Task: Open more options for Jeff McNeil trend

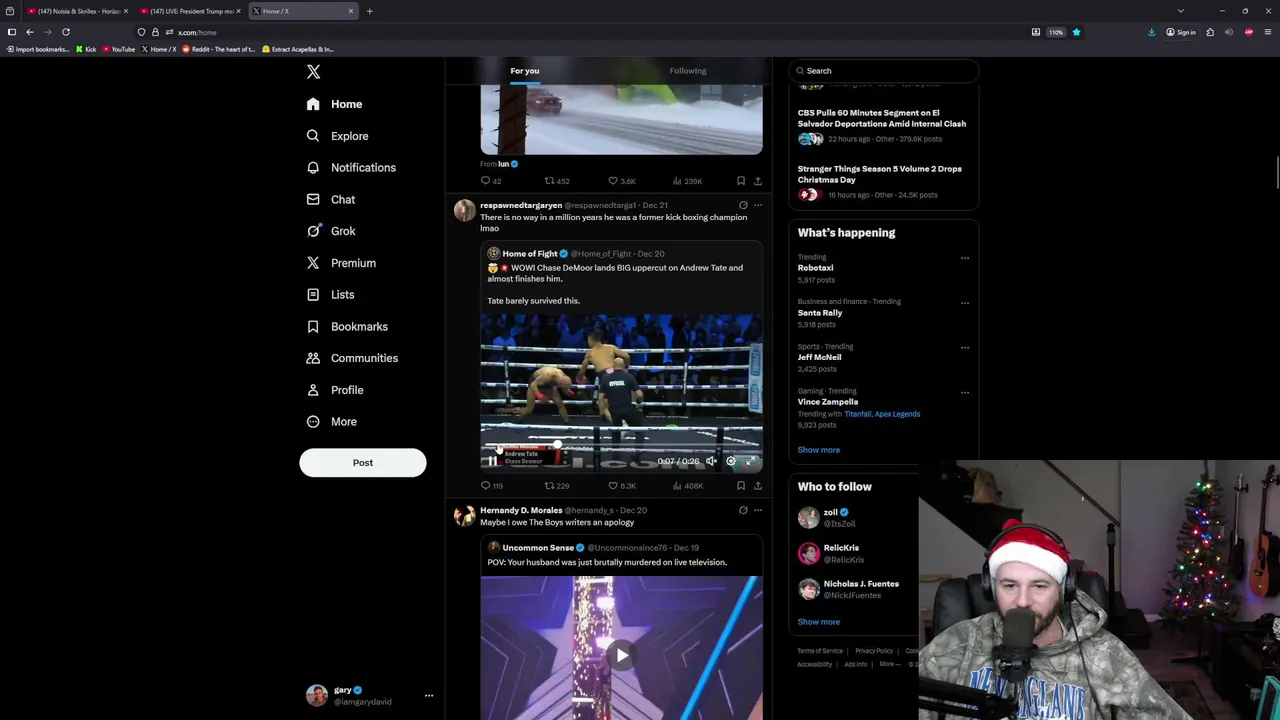Action: 965,348
